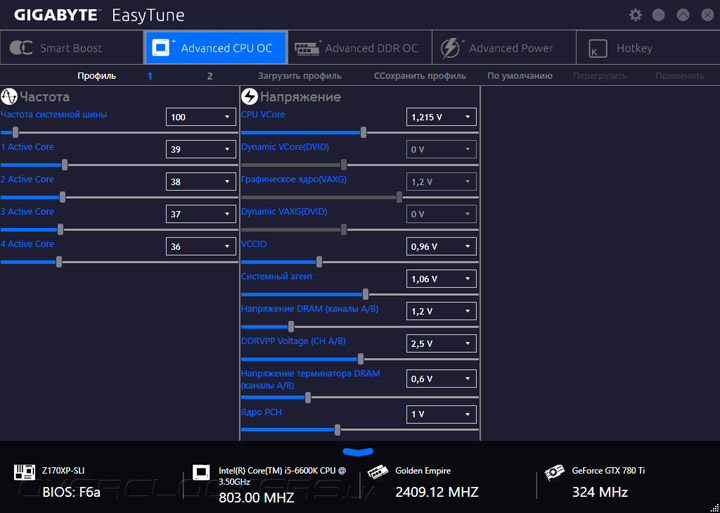Viewport: 720px width, 513px height.
Task: Click the DDRVPP Voltage slider handle
Action: tap(360, 359)
